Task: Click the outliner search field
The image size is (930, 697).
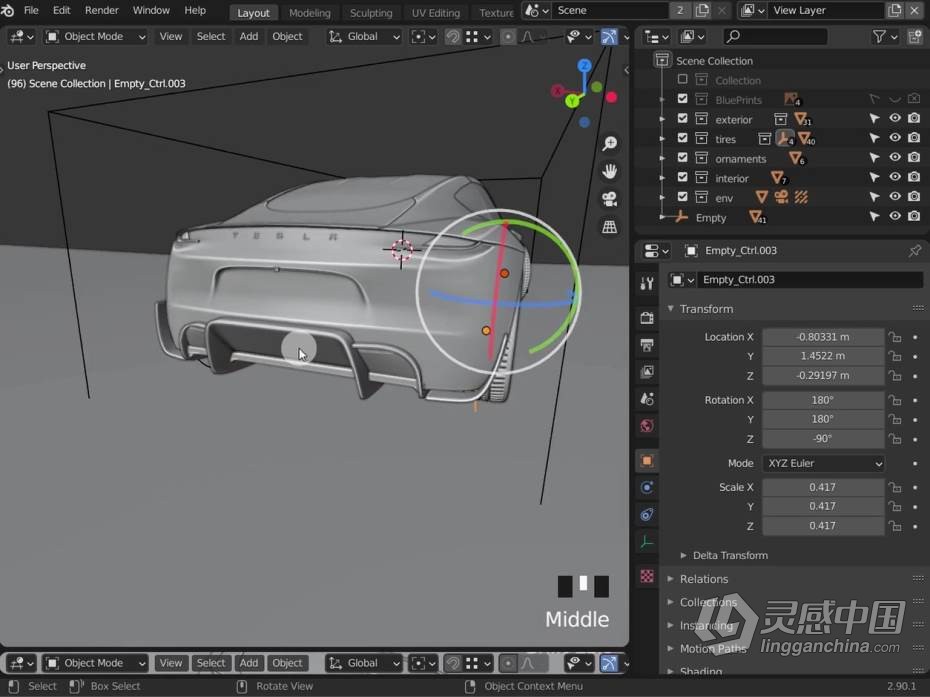Action: 775,37
